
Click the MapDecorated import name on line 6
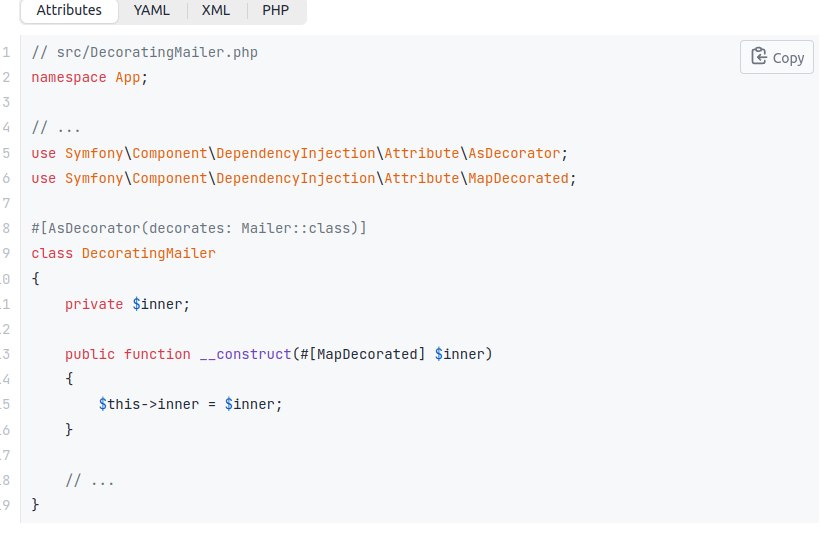click(x=518, y=179)
